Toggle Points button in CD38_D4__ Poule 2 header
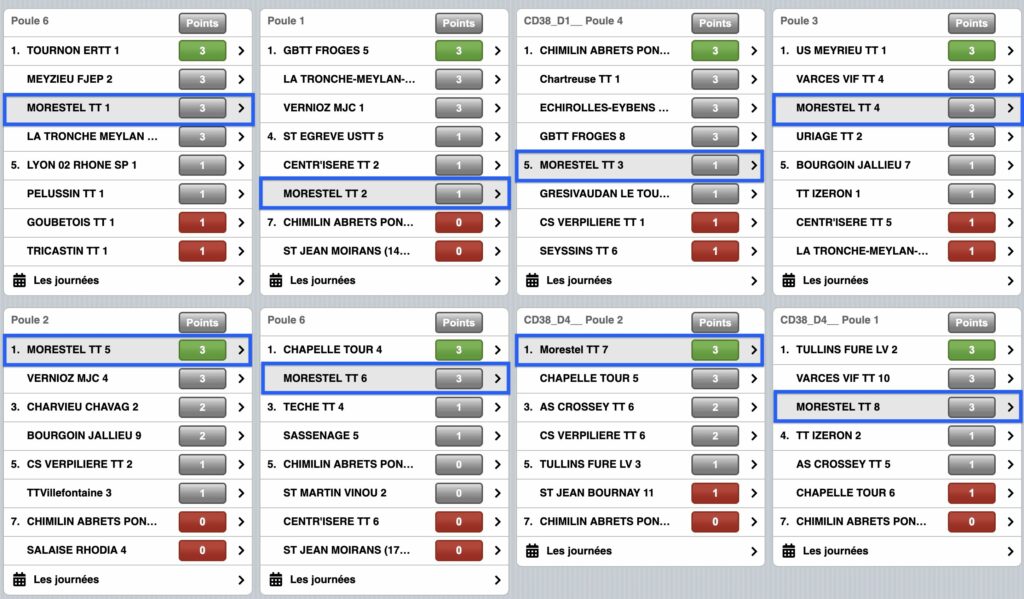This screenshot has height=599, width=1024. (x=714, y=322)
